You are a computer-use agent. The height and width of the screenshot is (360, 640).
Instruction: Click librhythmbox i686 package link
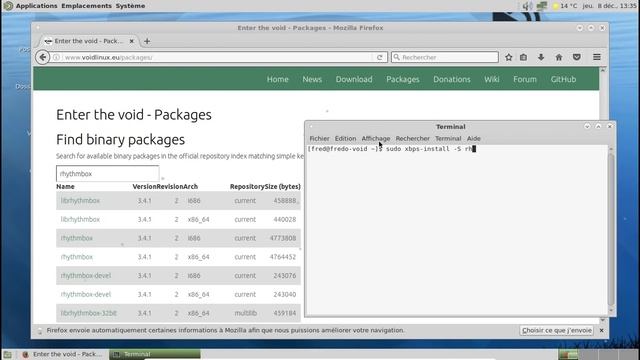pyautogui.click(x=80, y=200)
